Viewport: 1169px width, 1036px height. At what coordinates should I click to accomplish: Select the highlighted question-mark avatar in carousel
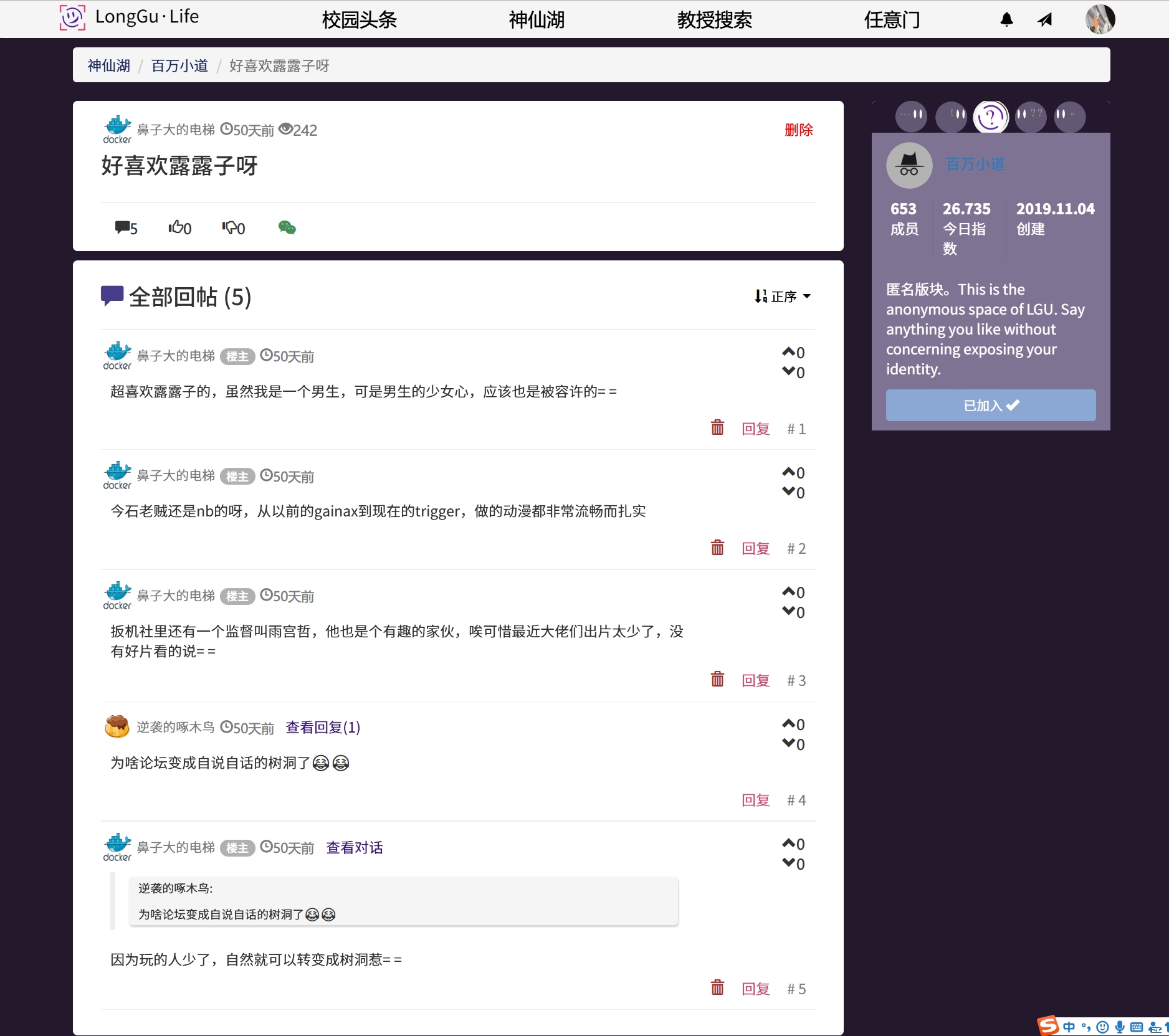coord(990,116)
